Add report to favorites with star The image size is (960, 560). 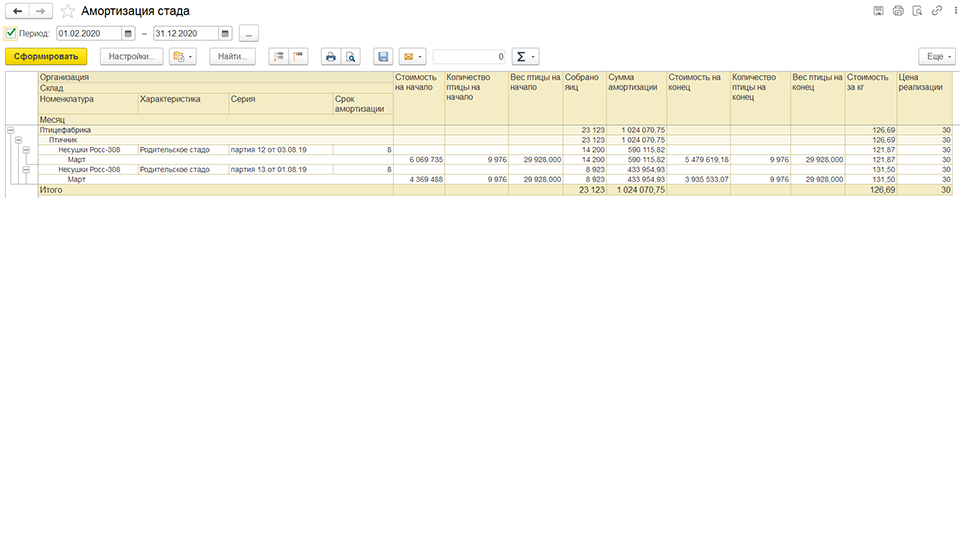[x=67, y=11]
